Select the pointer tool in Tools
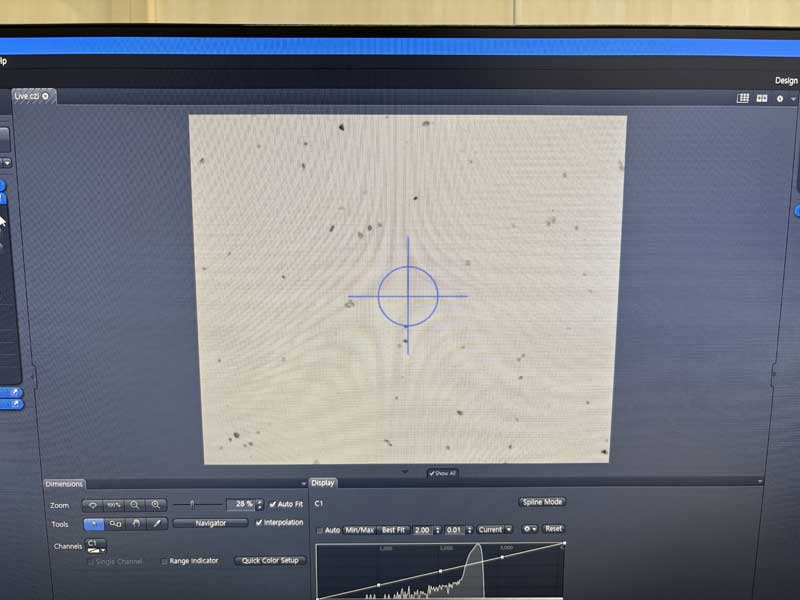 pos(93,523)
